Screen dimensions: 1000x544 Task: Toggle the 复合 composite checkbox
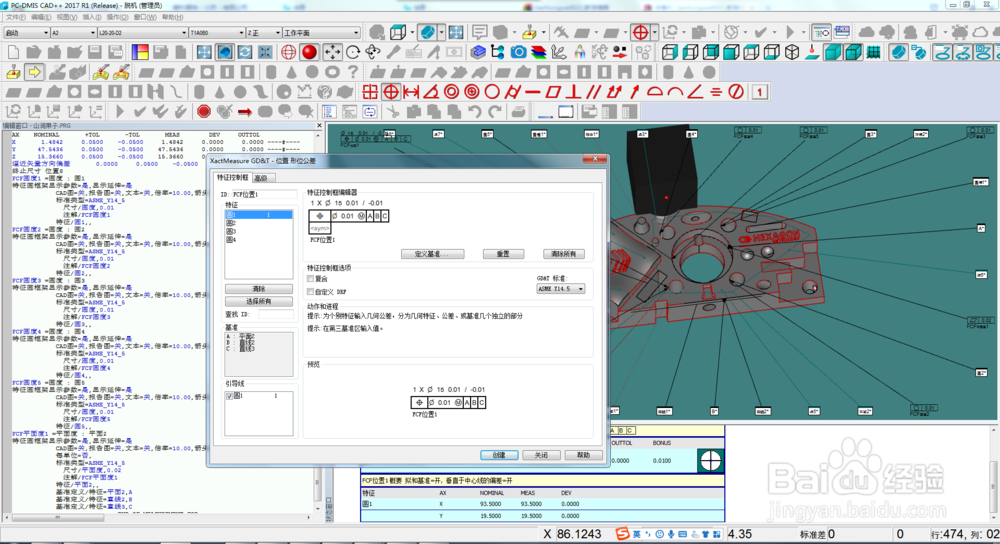tap(311, 279)
